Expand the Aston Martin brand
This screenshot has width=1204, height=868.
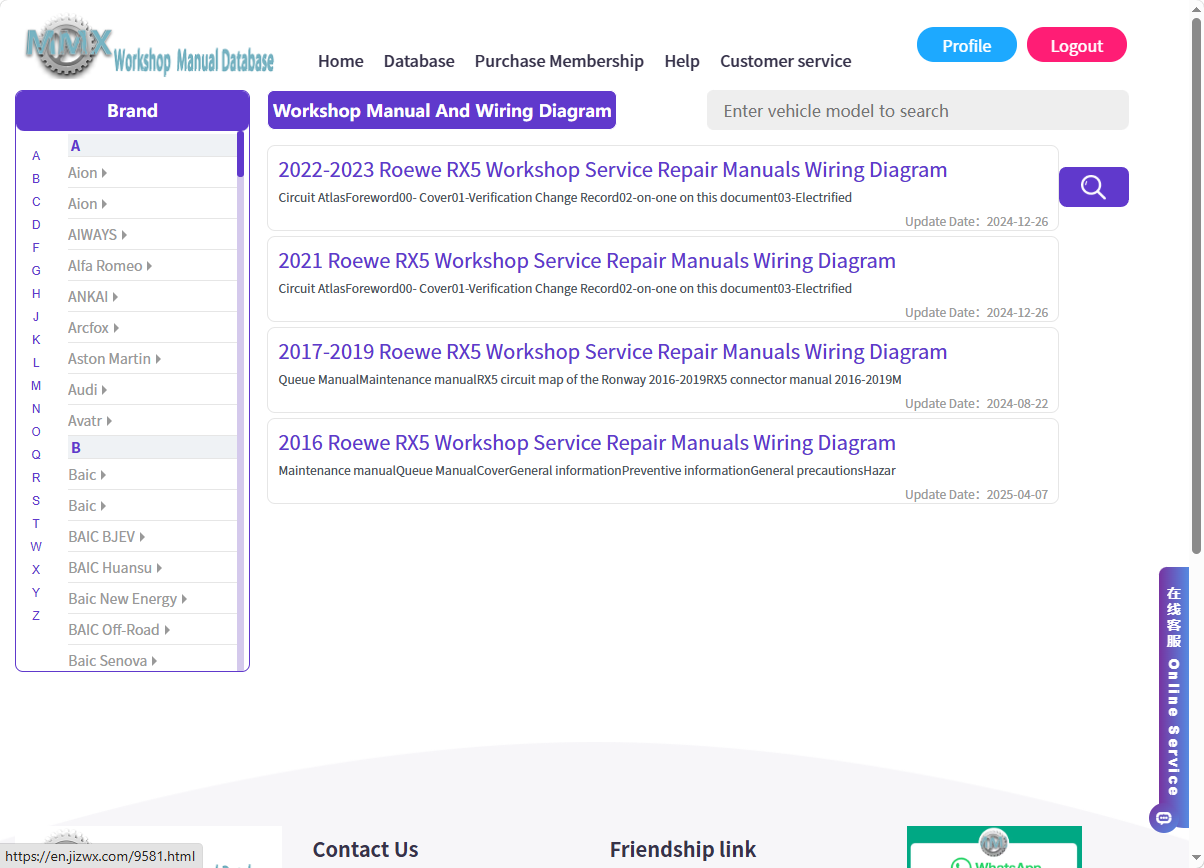click(x=114, y=359)
